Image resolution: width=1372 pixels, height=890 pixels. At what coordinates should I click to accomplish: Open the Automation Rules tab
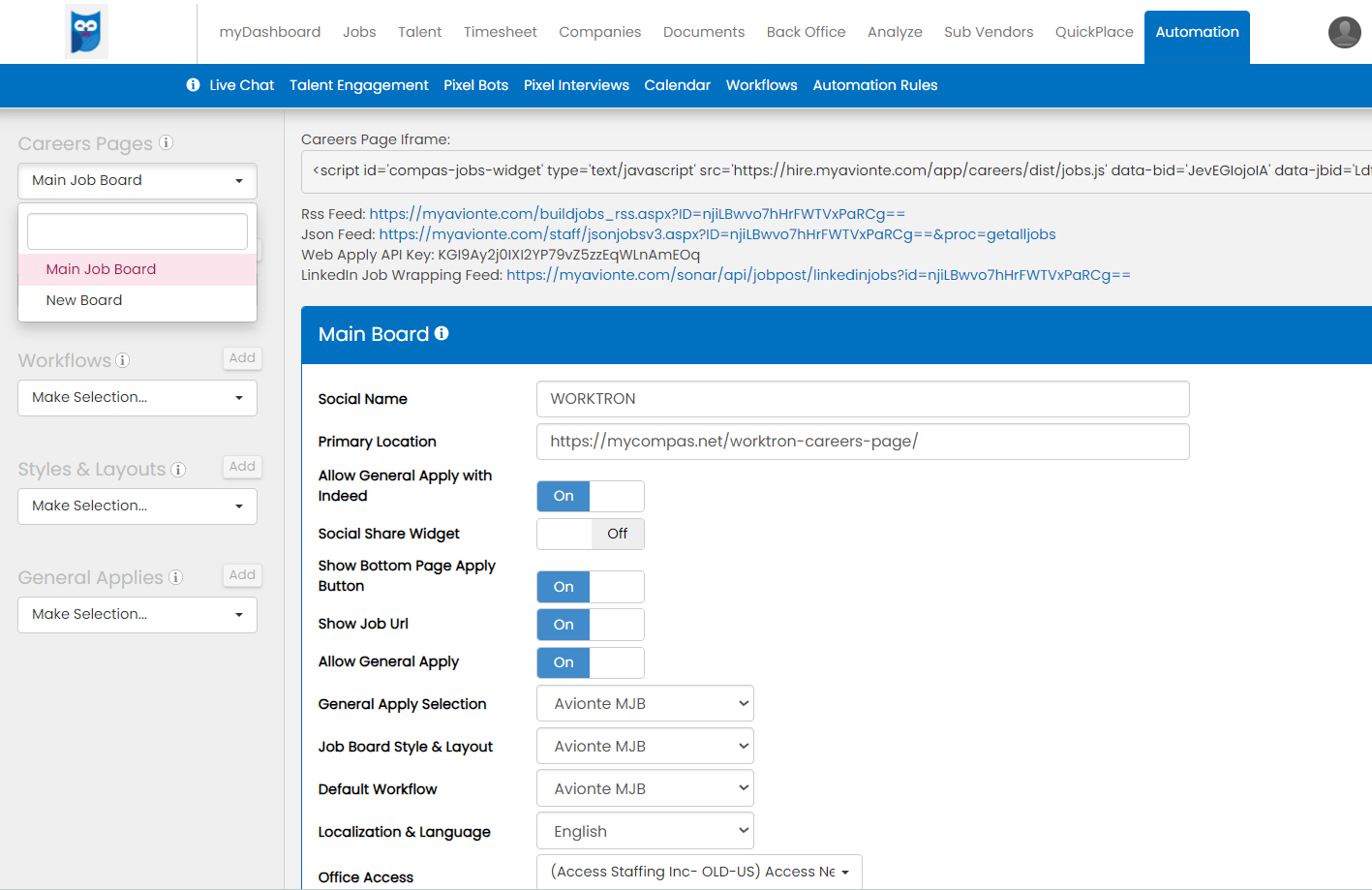click(x=874, y=85)
